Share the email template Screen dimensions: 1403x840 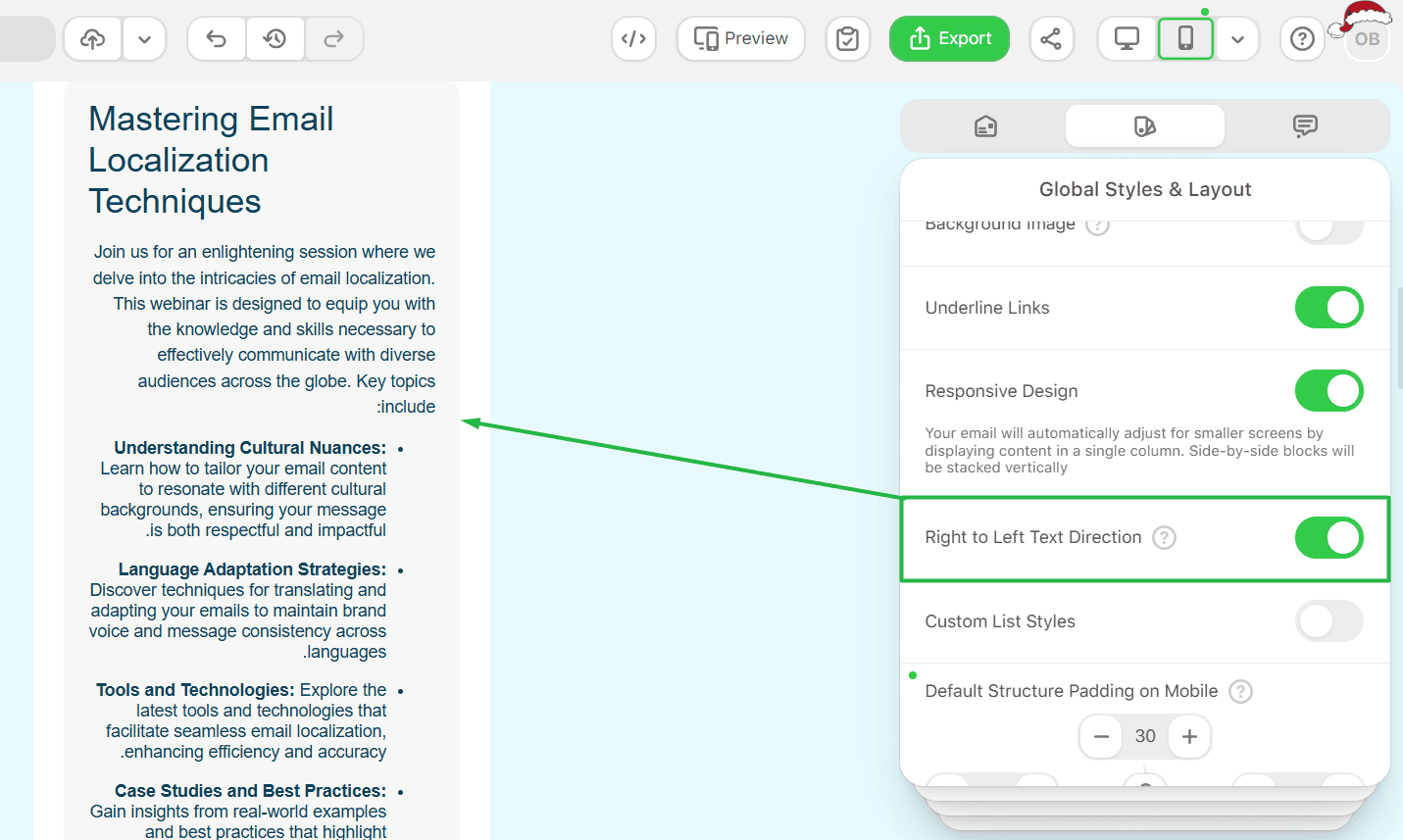(1051, 38)
